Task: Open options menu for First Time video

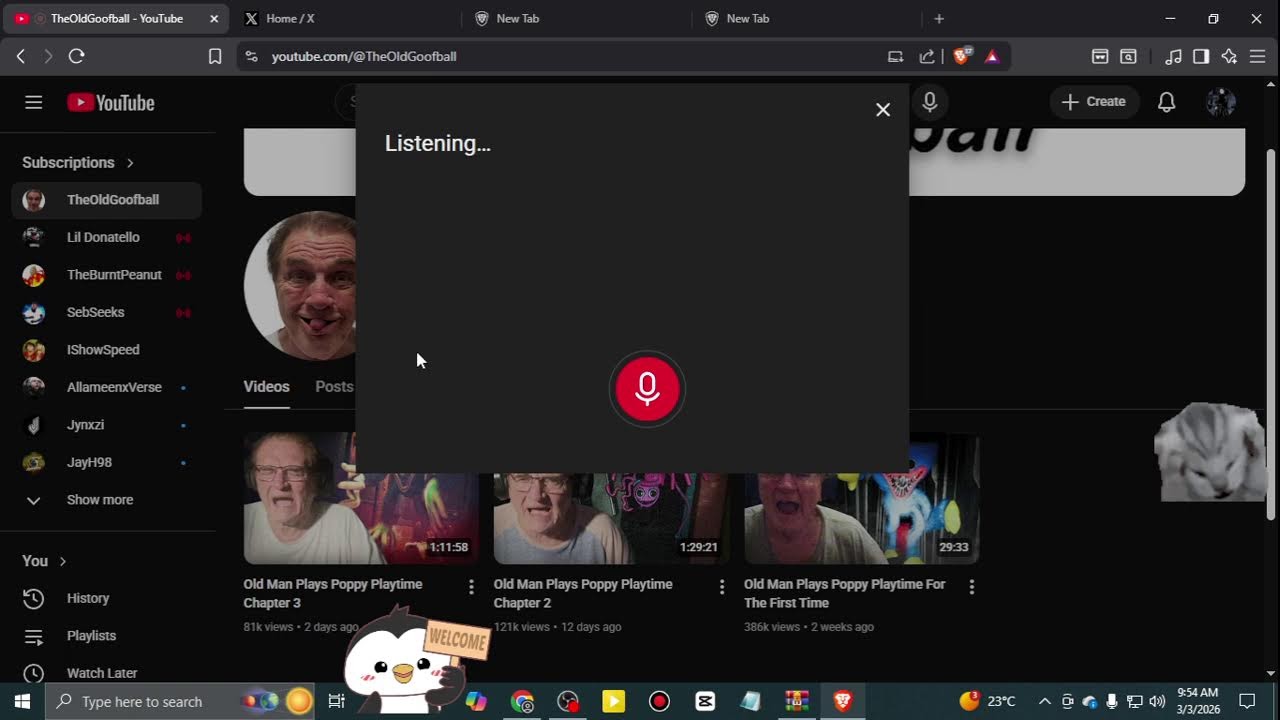Action: point(971,587)
